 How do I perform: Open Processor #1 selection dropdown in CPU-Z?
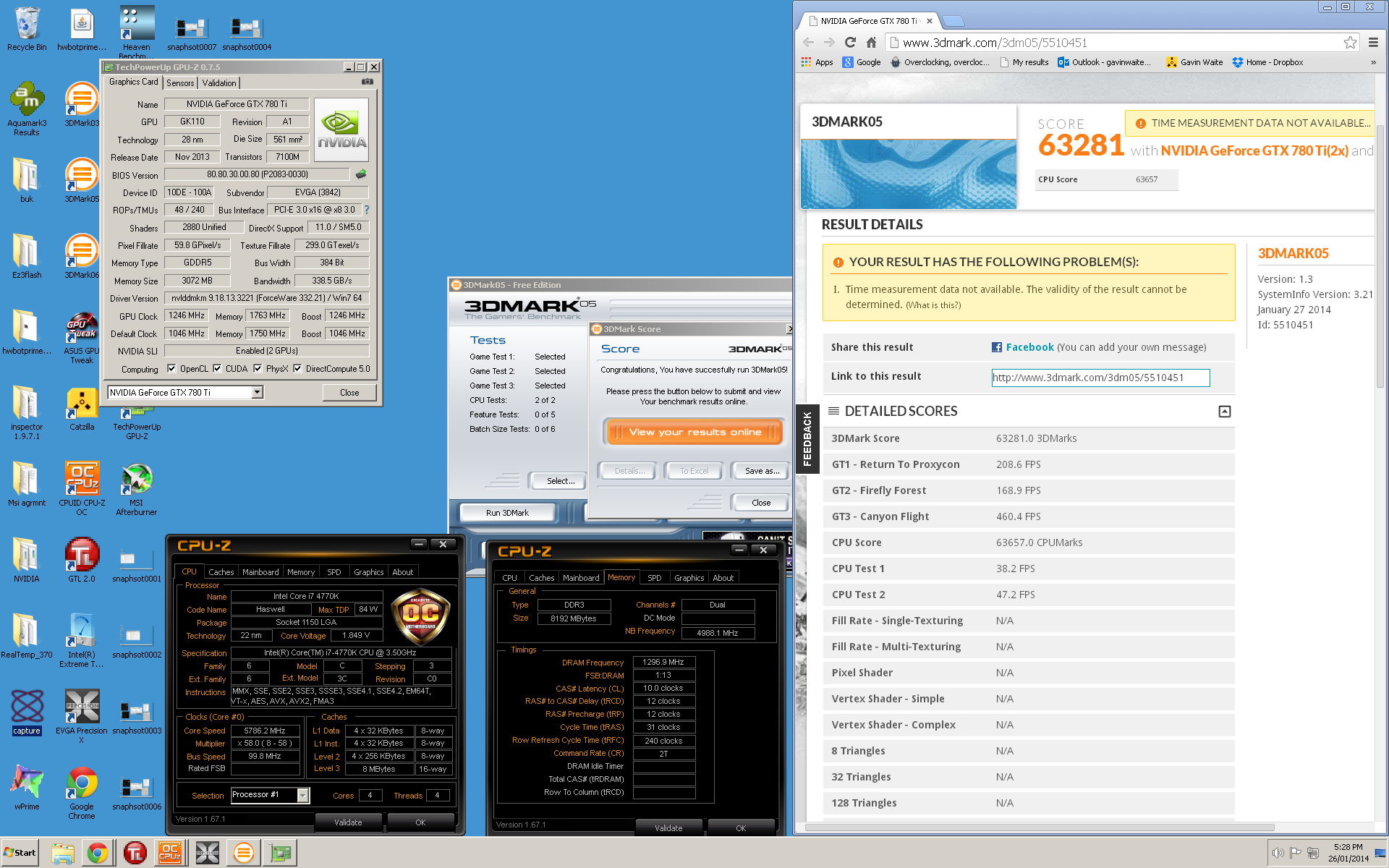pyautogui.click(x=303, y=795)
